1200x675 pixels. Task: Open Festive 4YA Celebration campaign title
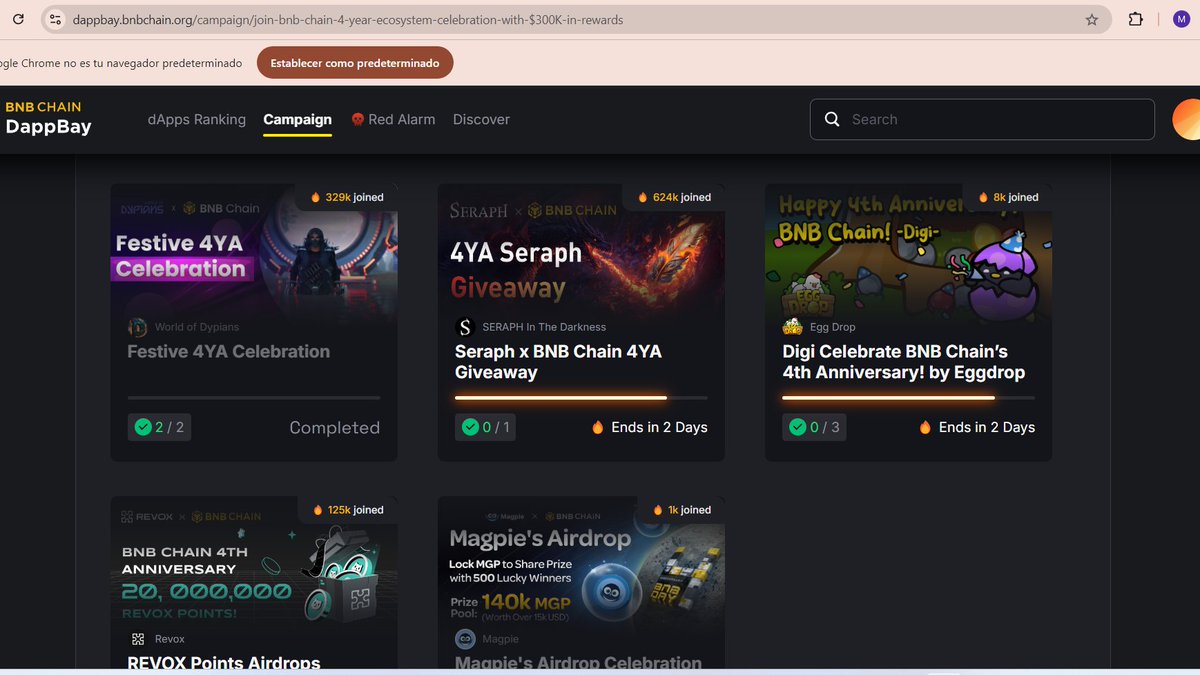click(x=228, y=351)
